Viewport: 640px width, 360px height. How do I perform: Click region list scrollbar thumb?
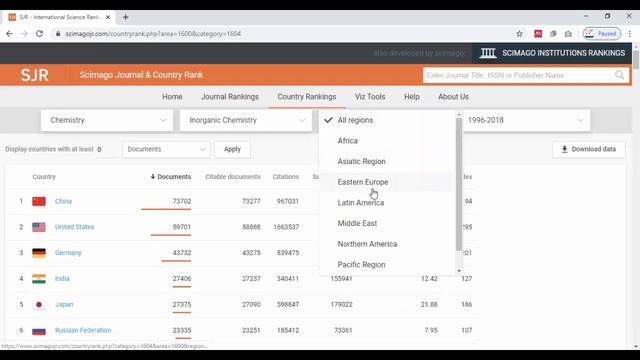click(459, 184)
